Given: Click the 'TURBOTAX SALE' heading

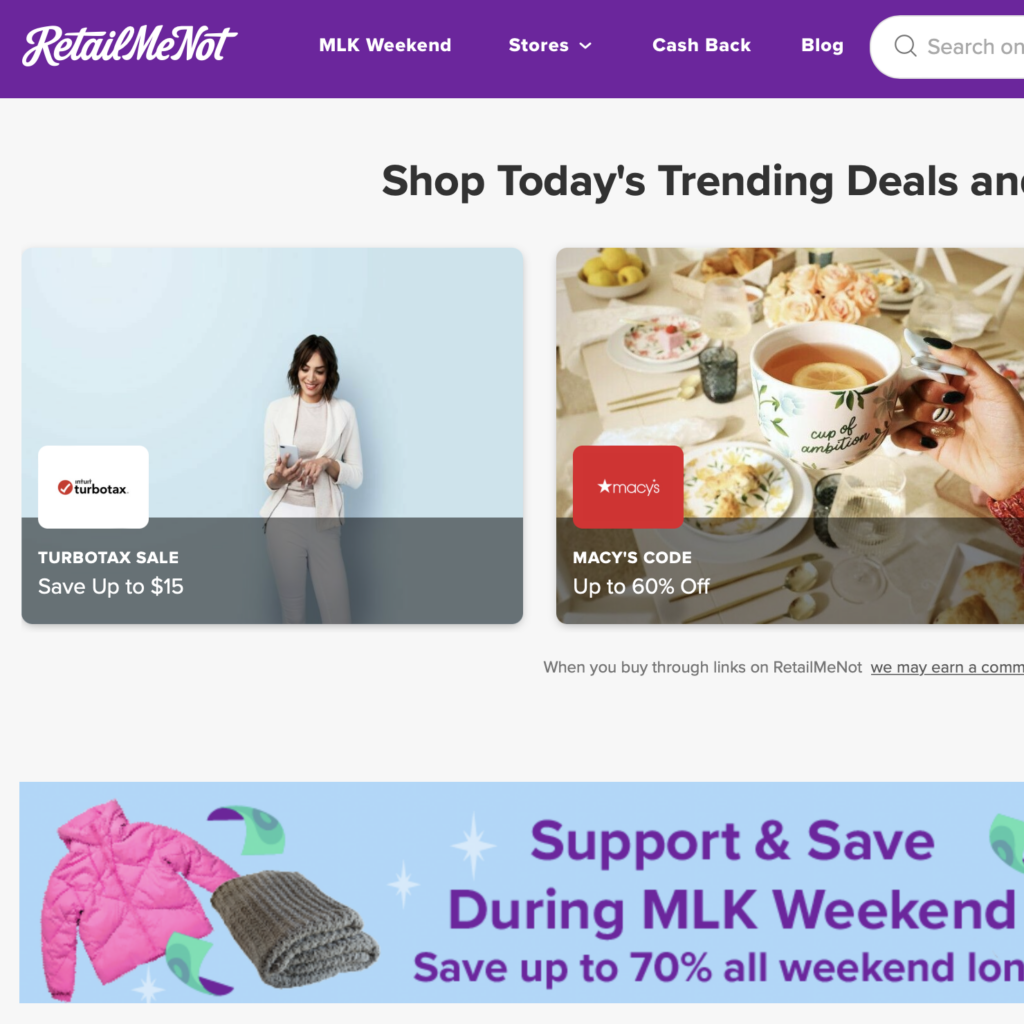Looking at the screenshot, I should (x=108, y=558).
